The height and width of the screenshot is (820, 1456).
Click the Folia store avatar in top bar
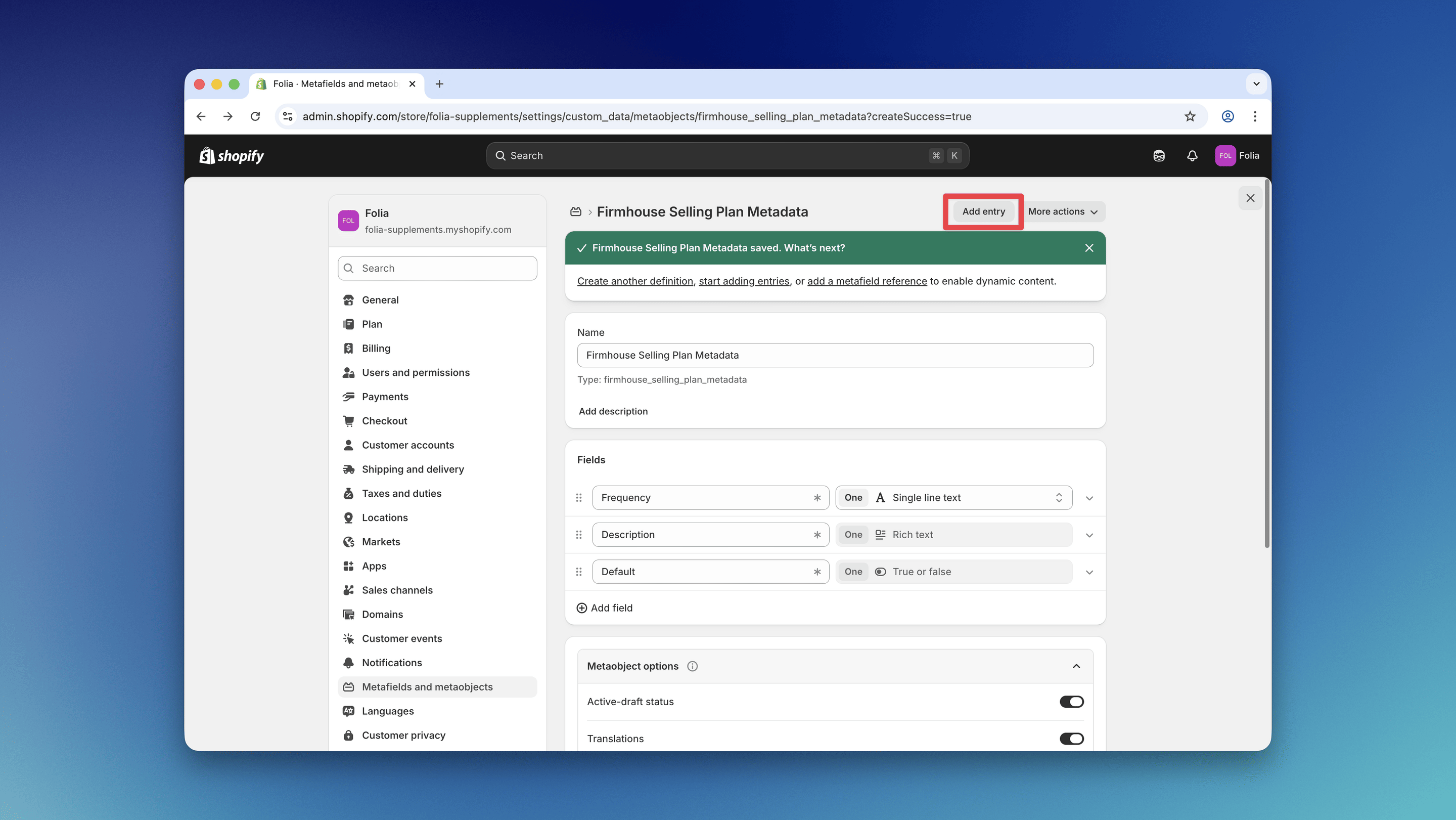pos(1225,155)
